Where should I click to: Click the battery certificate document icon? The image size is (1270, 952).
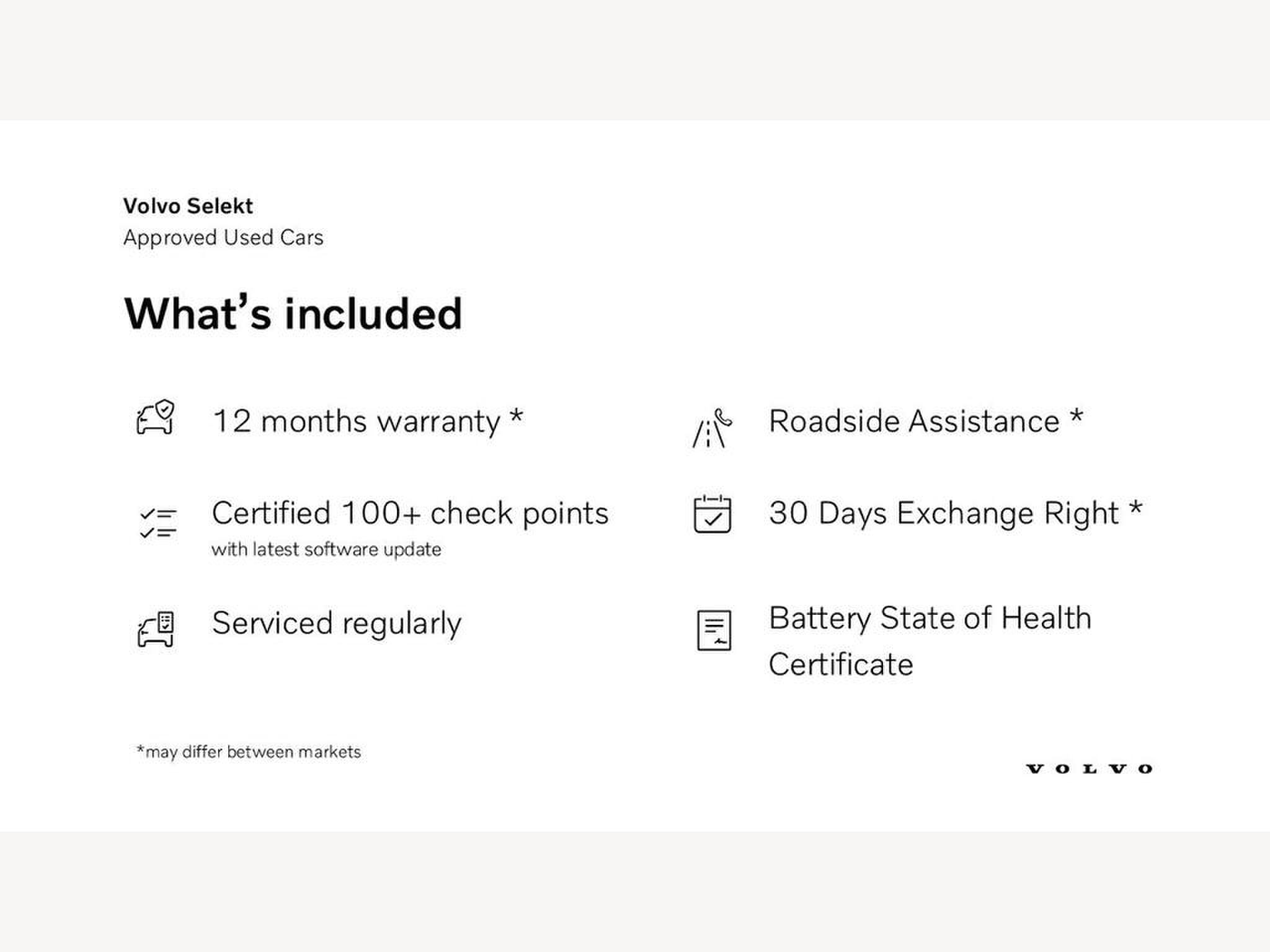[x=714, y=630]
